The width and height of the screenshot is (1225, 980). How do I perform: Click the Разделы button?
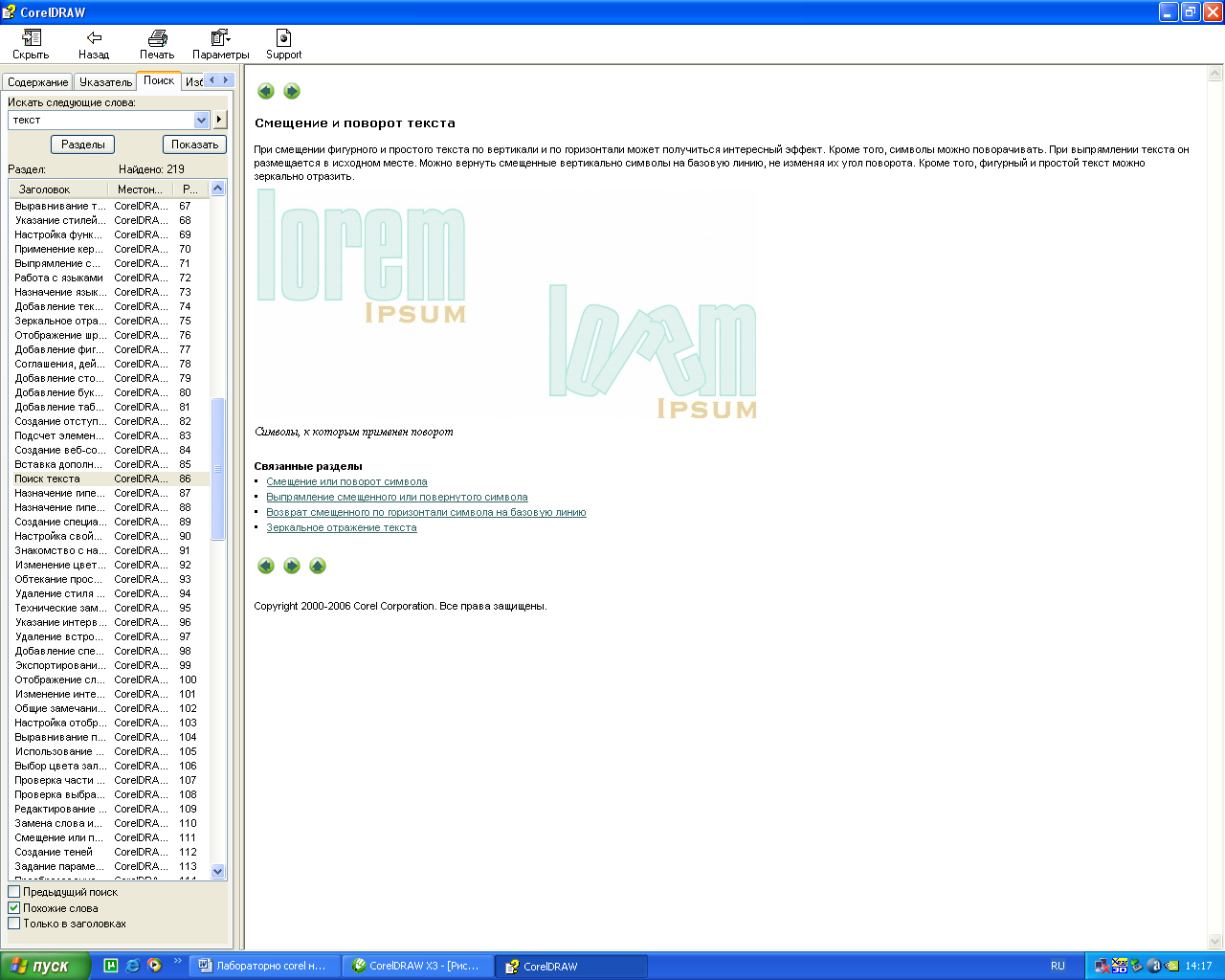(83, 145)
